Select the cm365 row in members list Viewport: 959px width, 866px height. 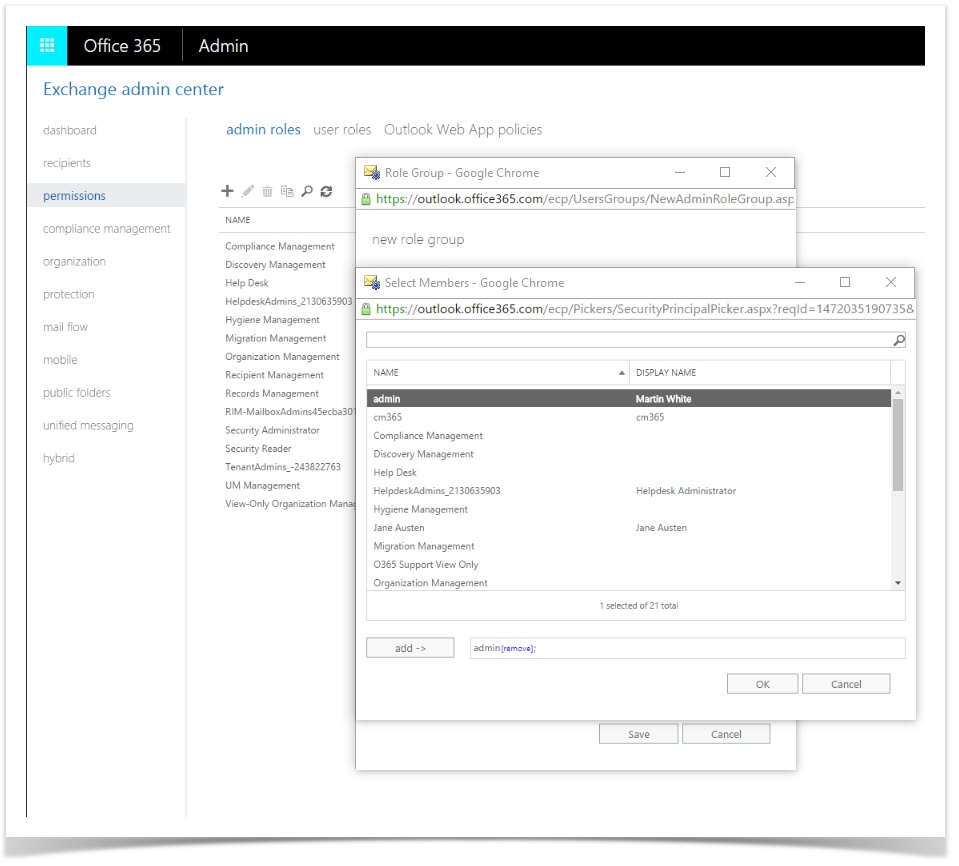click(x=629, y=417)
